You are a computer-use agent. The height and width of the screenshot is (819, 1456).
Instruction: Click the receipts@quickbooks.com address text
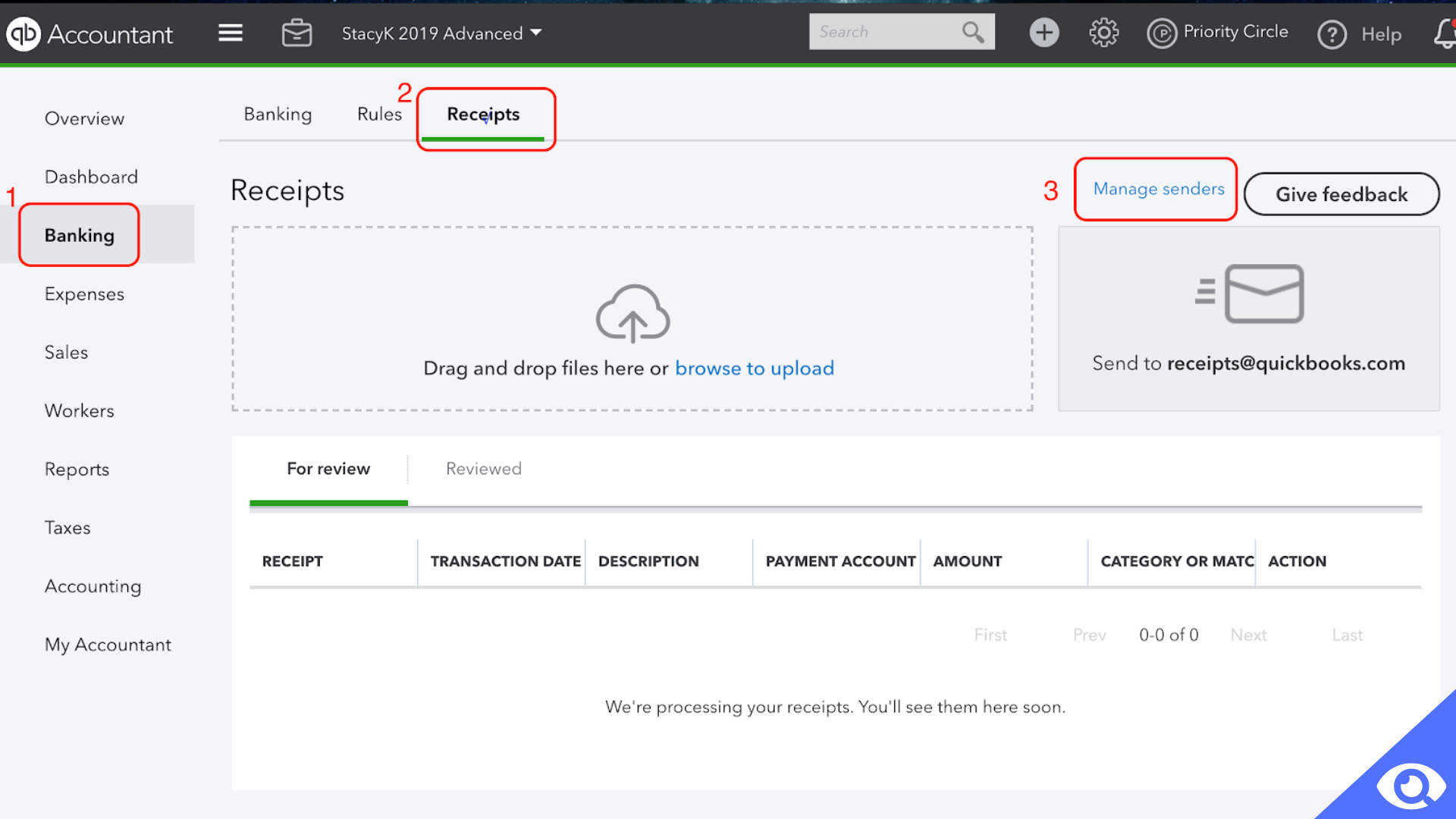(x=1286, y=364)
